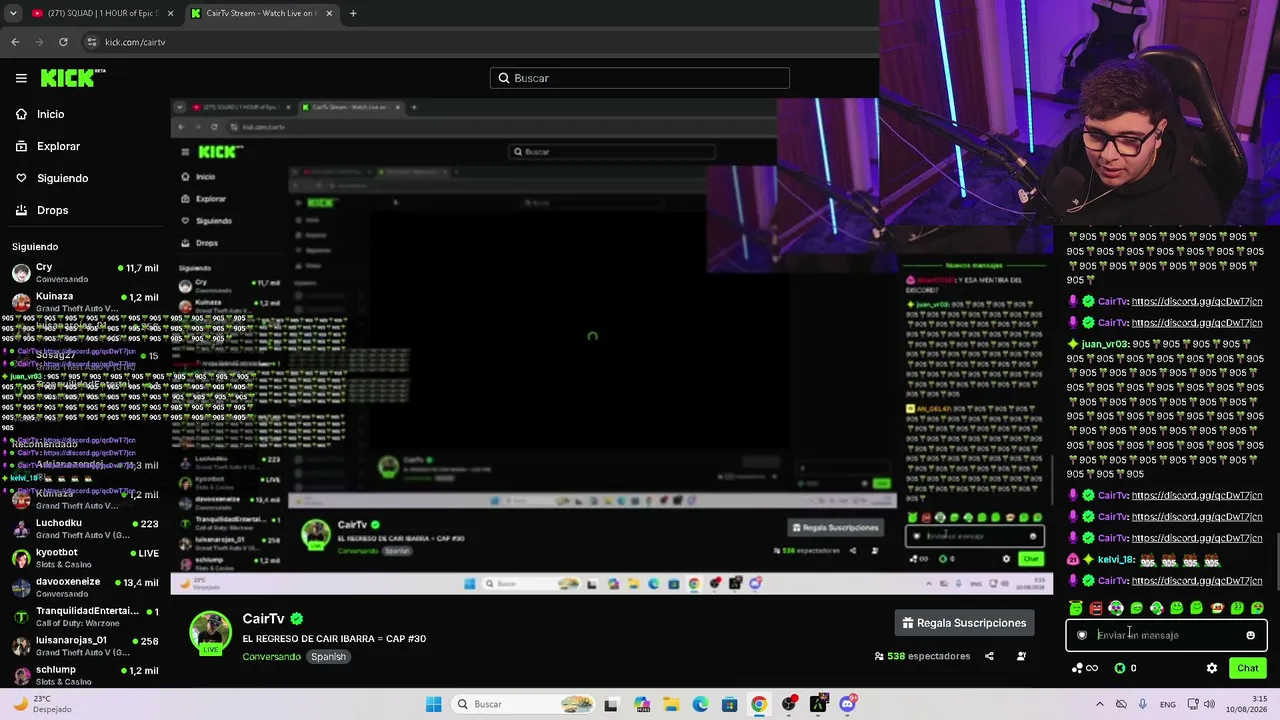This screenshot has width=1280, height=720.
Task: Open the emoji picker in chat input
Action: coord(1250,635)
